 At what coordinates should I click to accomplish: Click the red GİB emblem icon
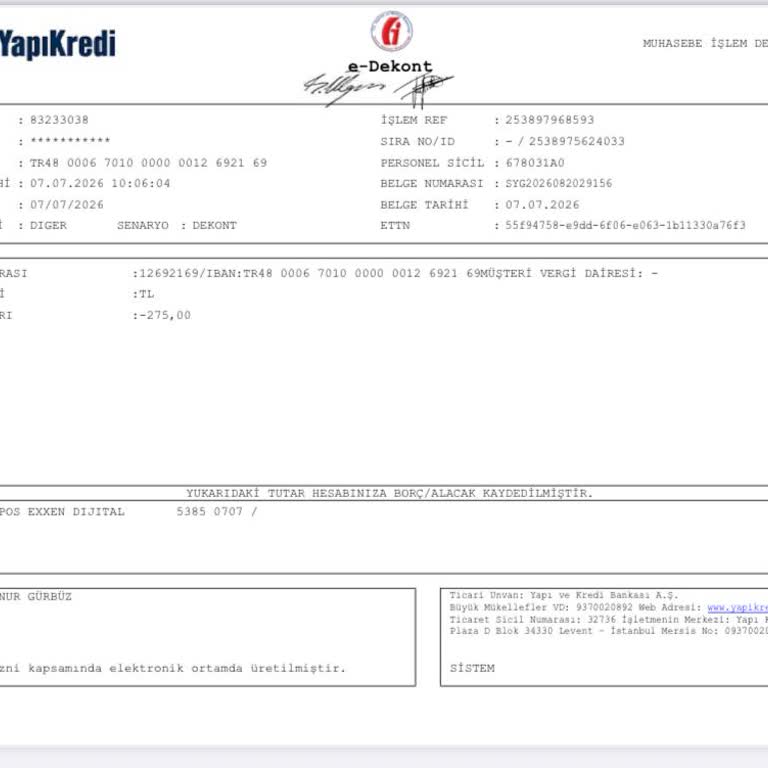point(391,31)
